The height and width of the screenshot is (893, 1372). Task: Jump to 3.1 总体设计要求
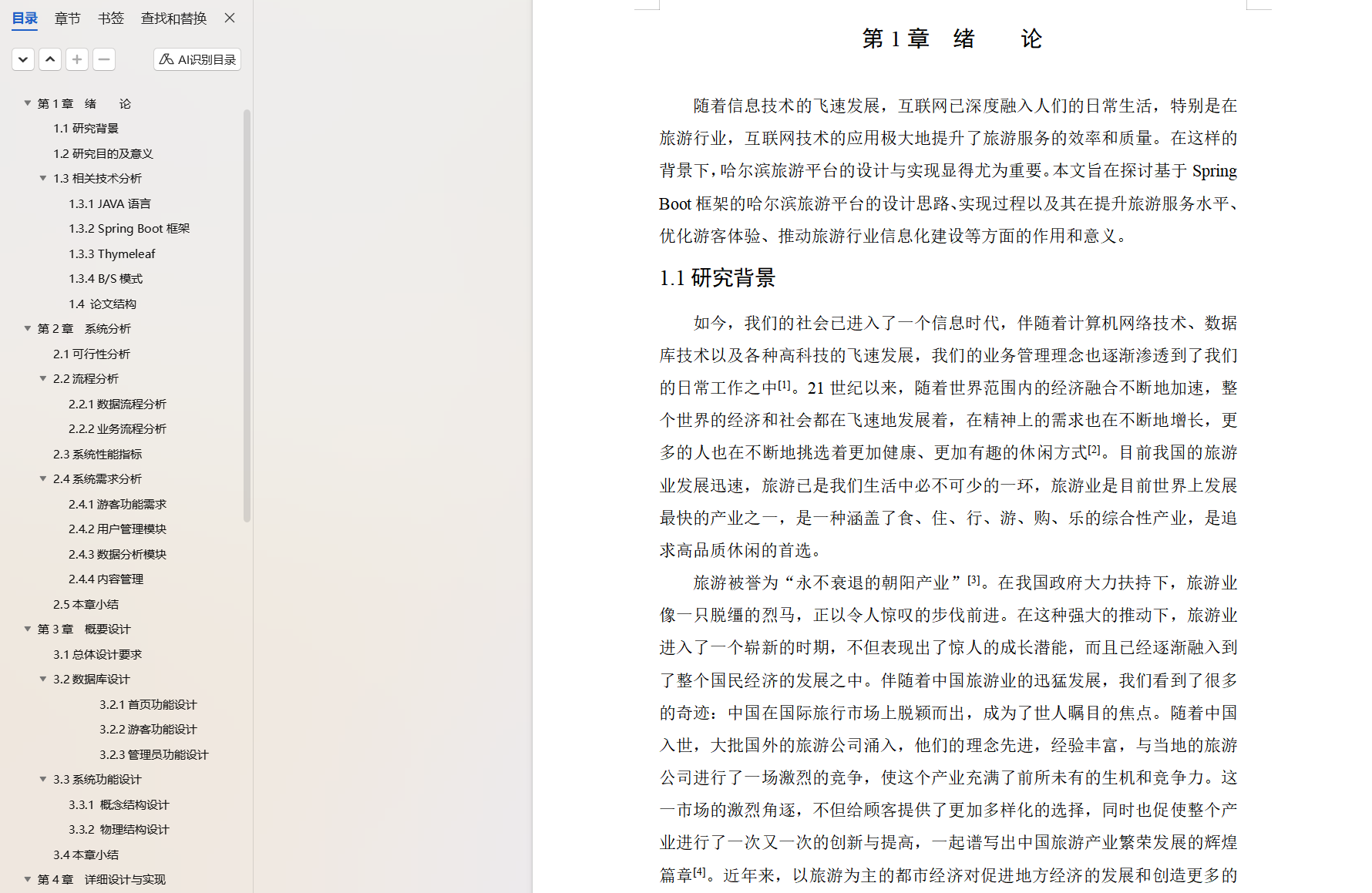97,654
